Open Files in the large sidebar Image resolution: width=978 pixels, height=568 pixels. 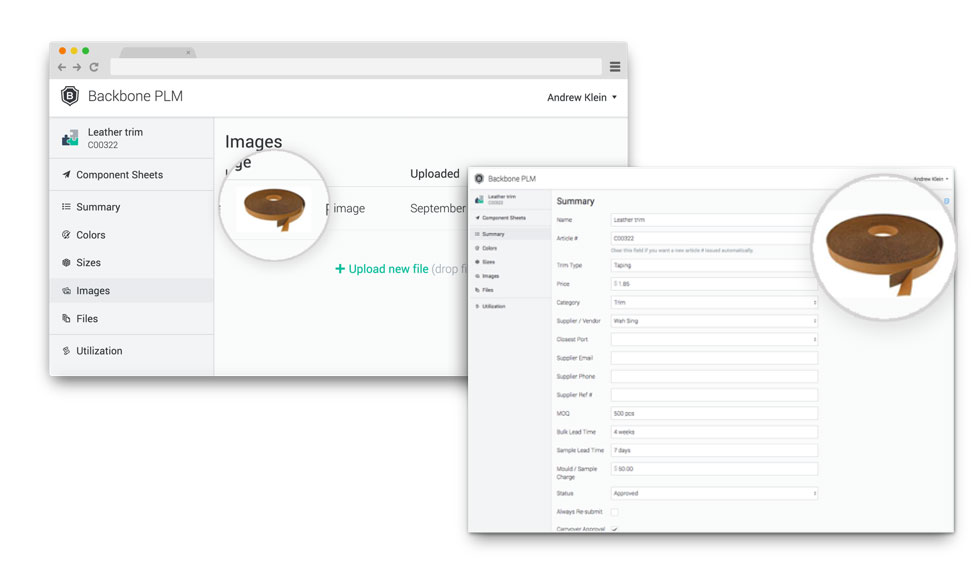pyautogui.click(x=87, y=319)
